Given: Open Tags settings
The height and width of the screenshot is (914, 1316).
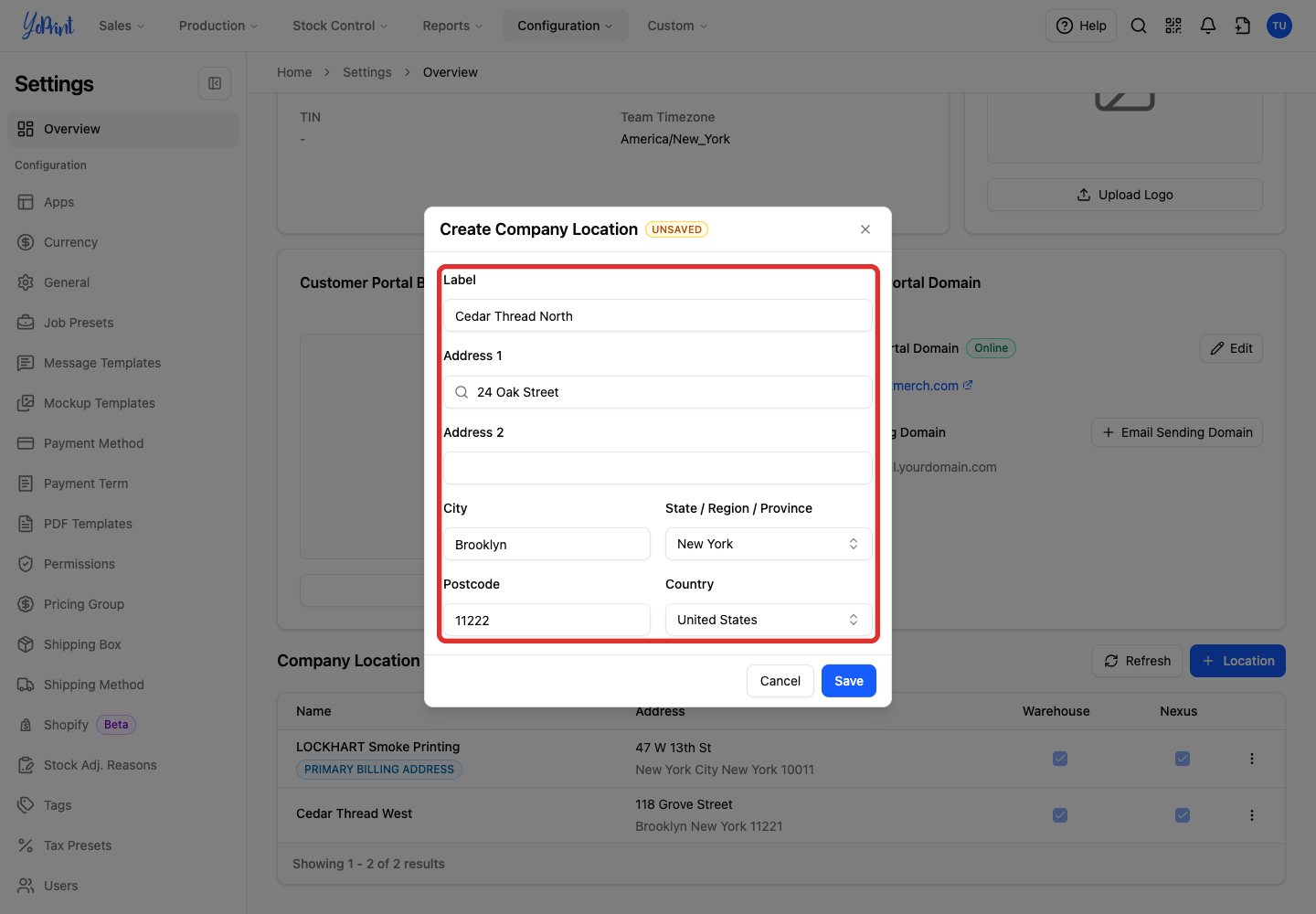Looking at the screenshot, I should tap(122, 805).
